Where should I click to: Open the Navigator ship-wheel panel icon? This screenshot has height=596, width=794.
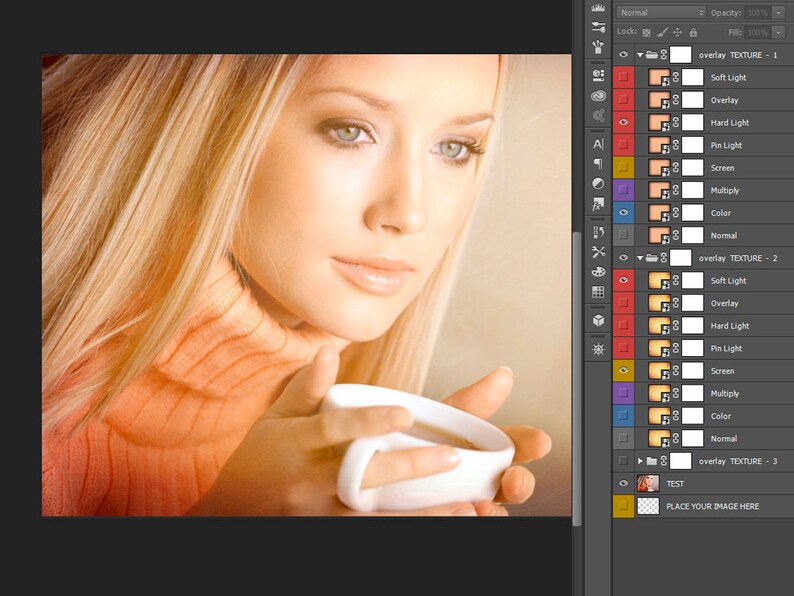click(x=598, y=349)
